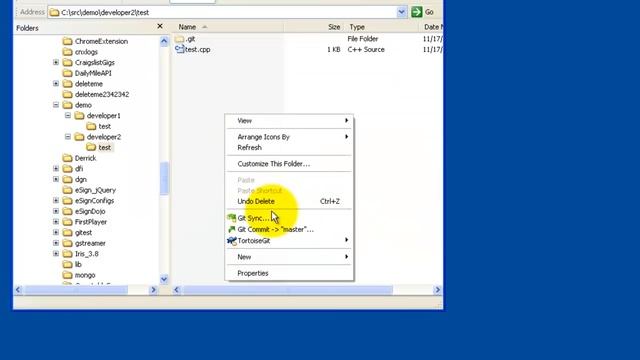Choose Git Sync from context menu
The image size is (640, 360).
(x=289, y=218)
